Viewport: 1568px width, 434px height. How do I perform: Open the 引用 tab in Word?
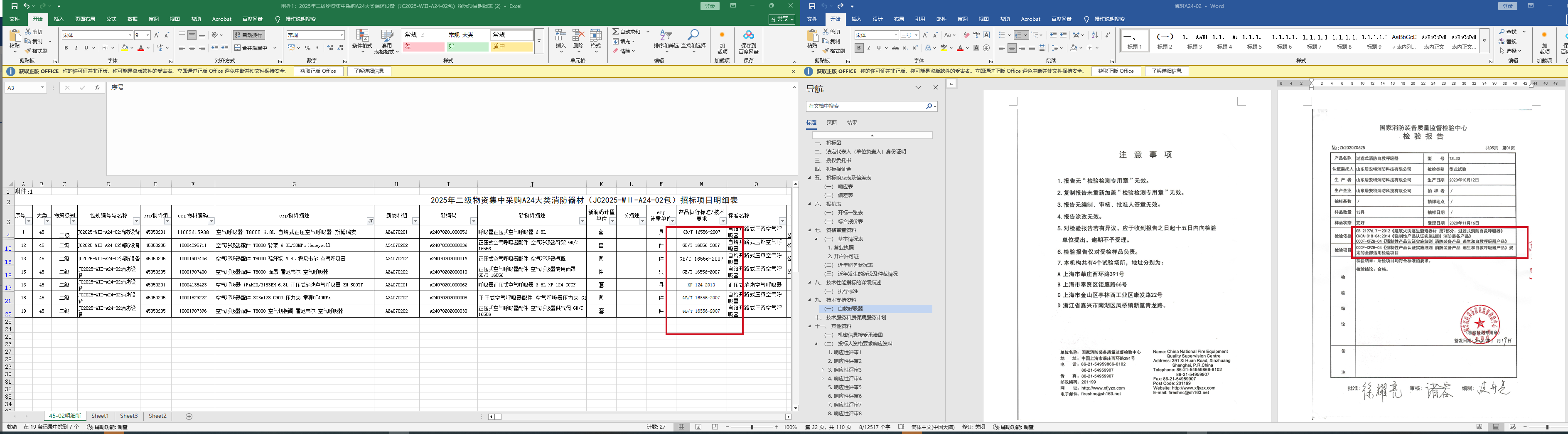click(x=920, y=19)
